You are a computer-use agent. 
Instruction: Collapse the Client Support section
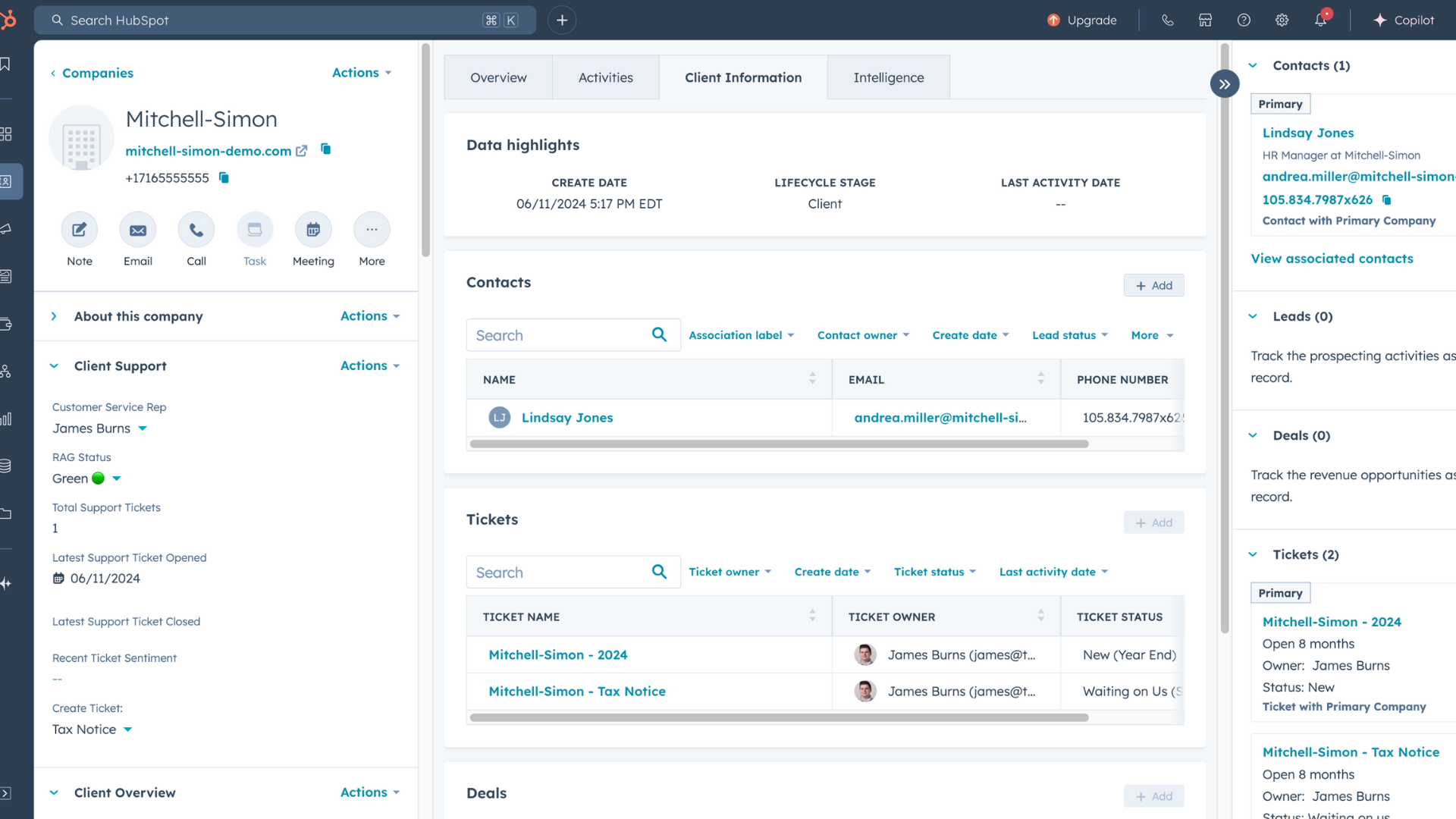pos(54,366)
